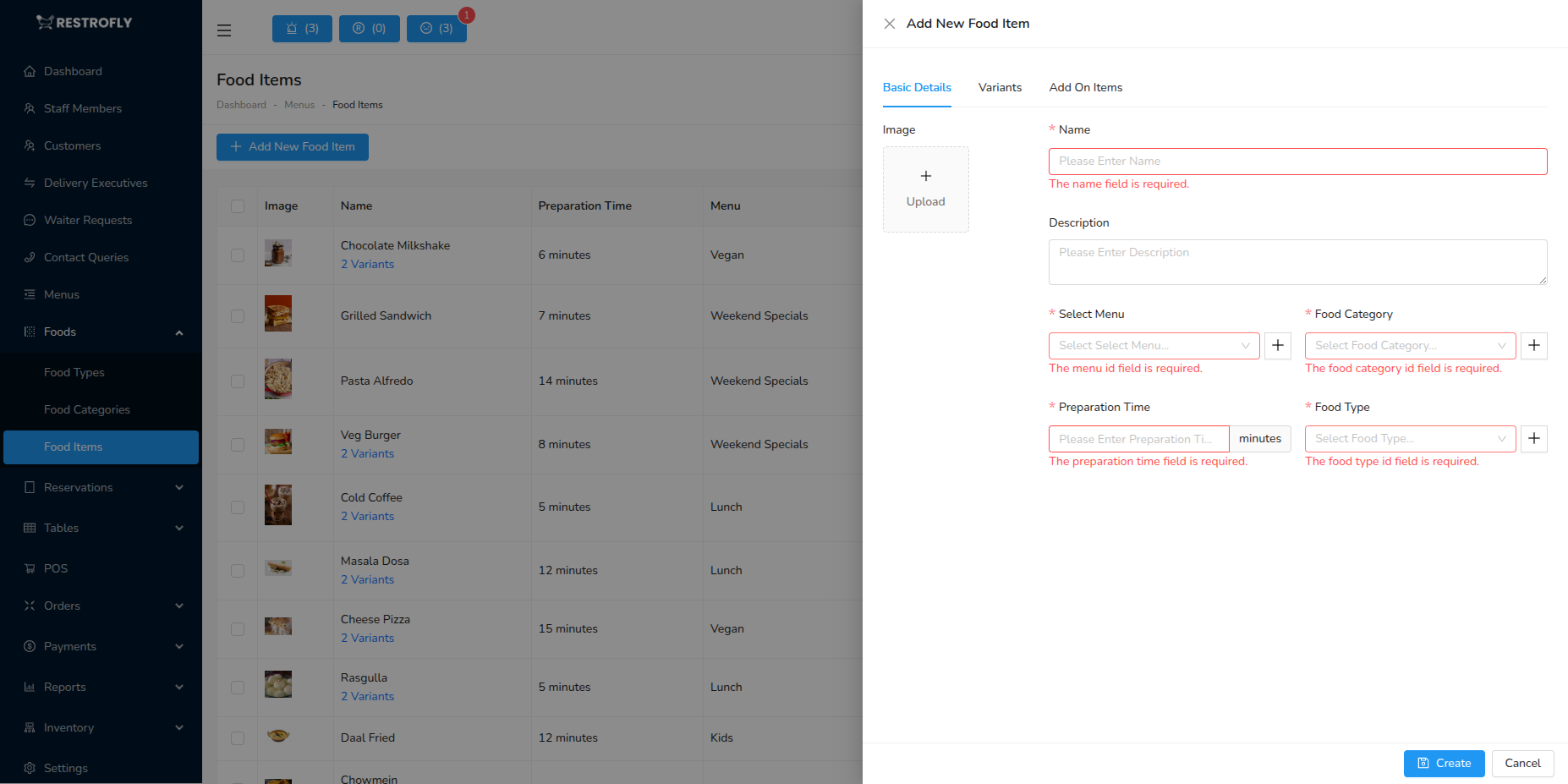Expand the Reservations sidebar section

point(101,487)
